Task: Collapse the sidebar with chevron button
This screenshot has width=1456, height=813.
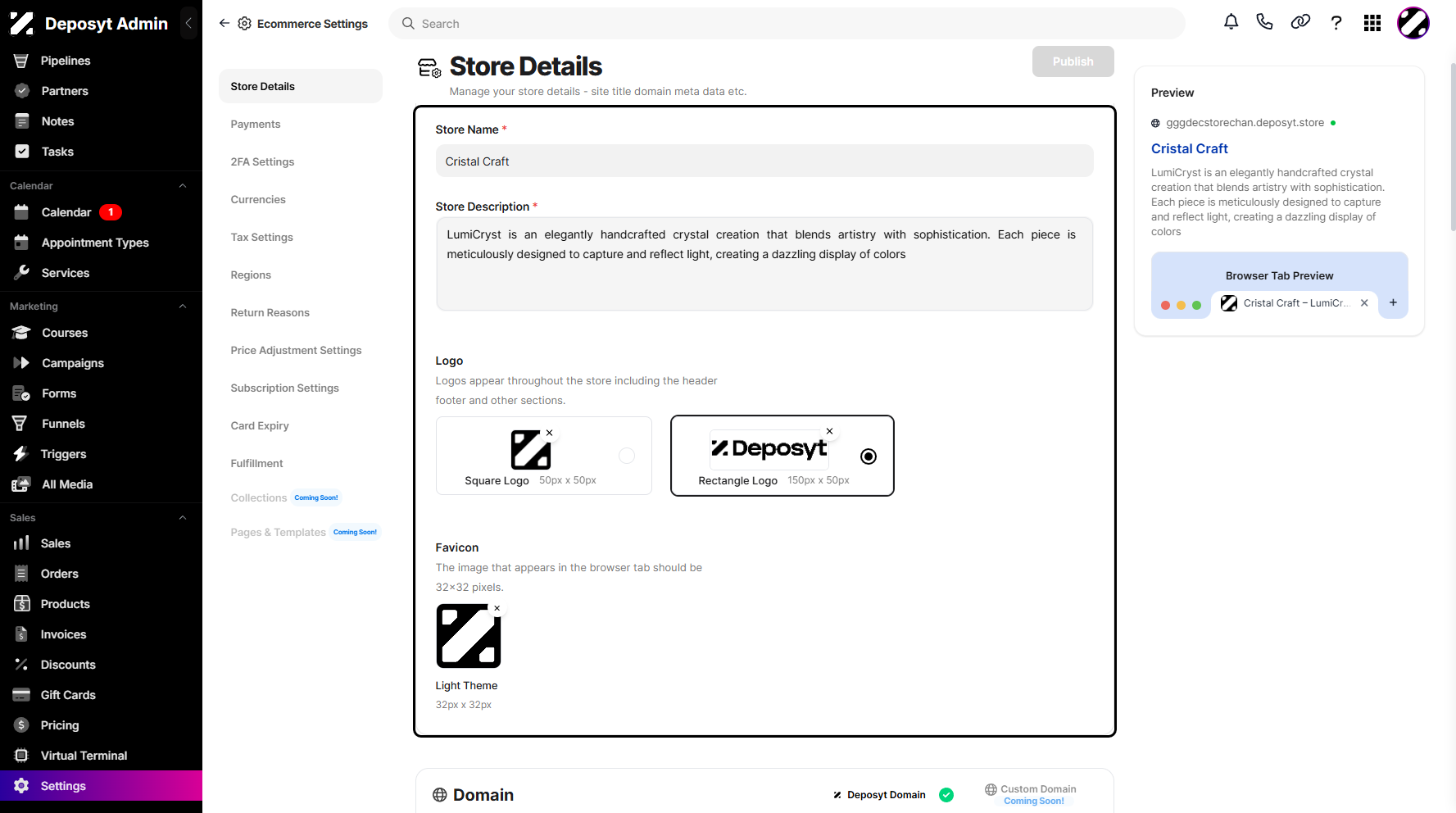Action: pyautogui.click(x=188, y=23)
